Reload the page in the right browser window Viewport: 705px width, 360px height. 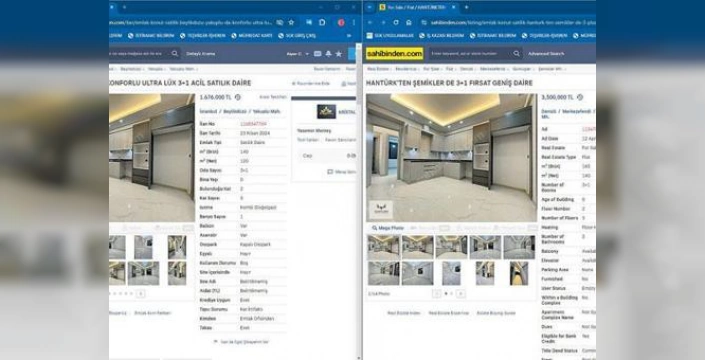(x=396, y=22)
